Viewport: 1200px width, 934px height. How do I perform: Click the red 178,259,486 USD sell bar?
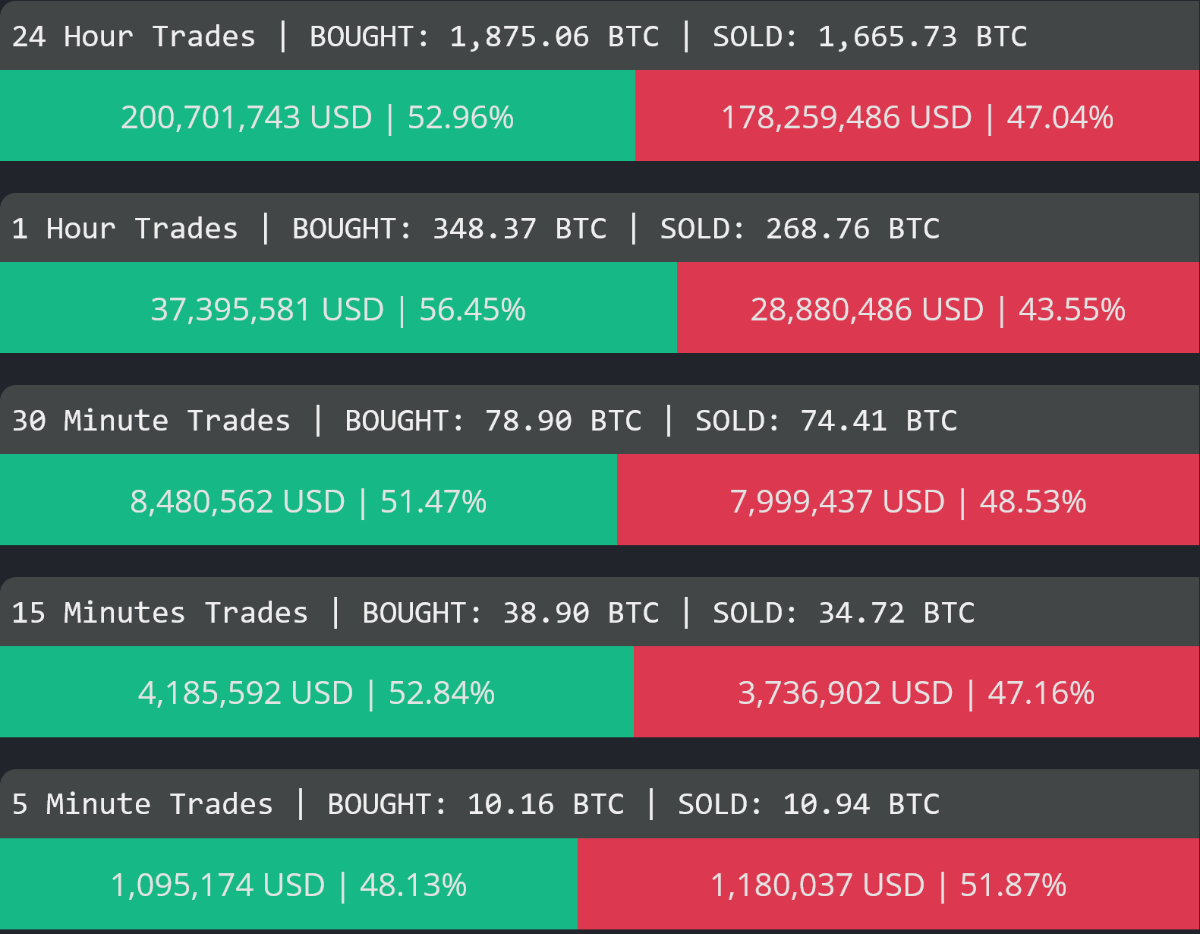coord(917,117)
